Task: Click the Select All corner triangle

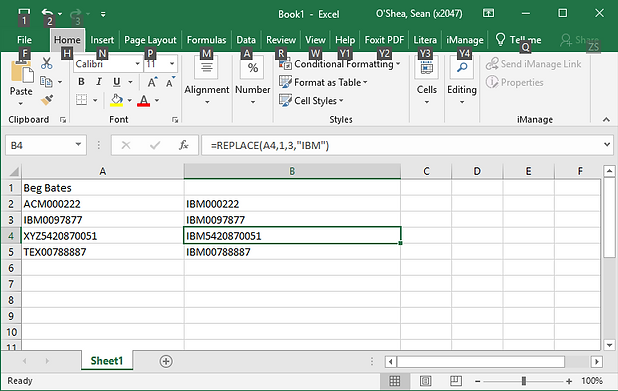Action: (x=15, y=172)
